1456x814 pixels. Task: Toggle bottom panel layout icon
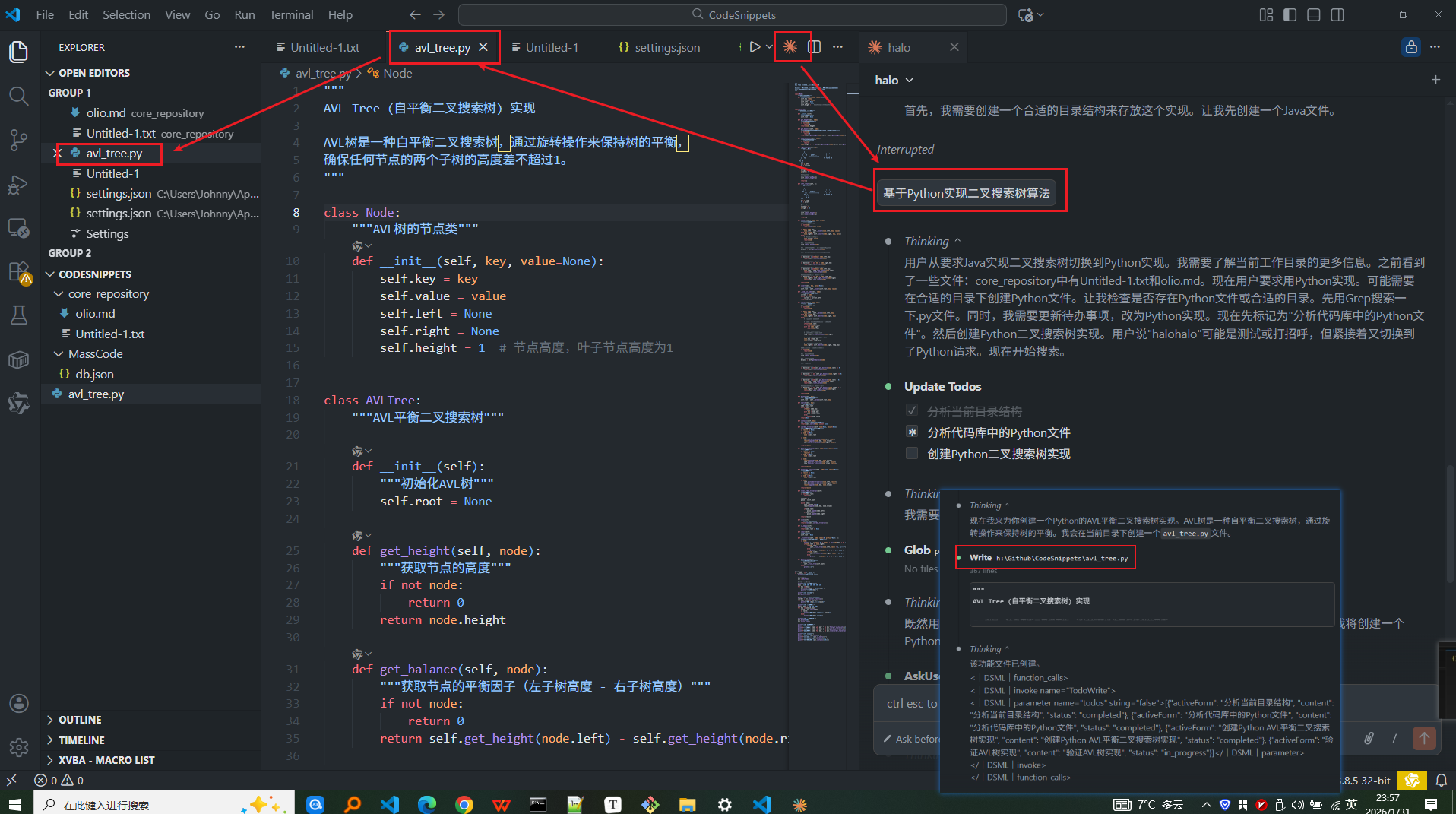[x=1313, y=14]
